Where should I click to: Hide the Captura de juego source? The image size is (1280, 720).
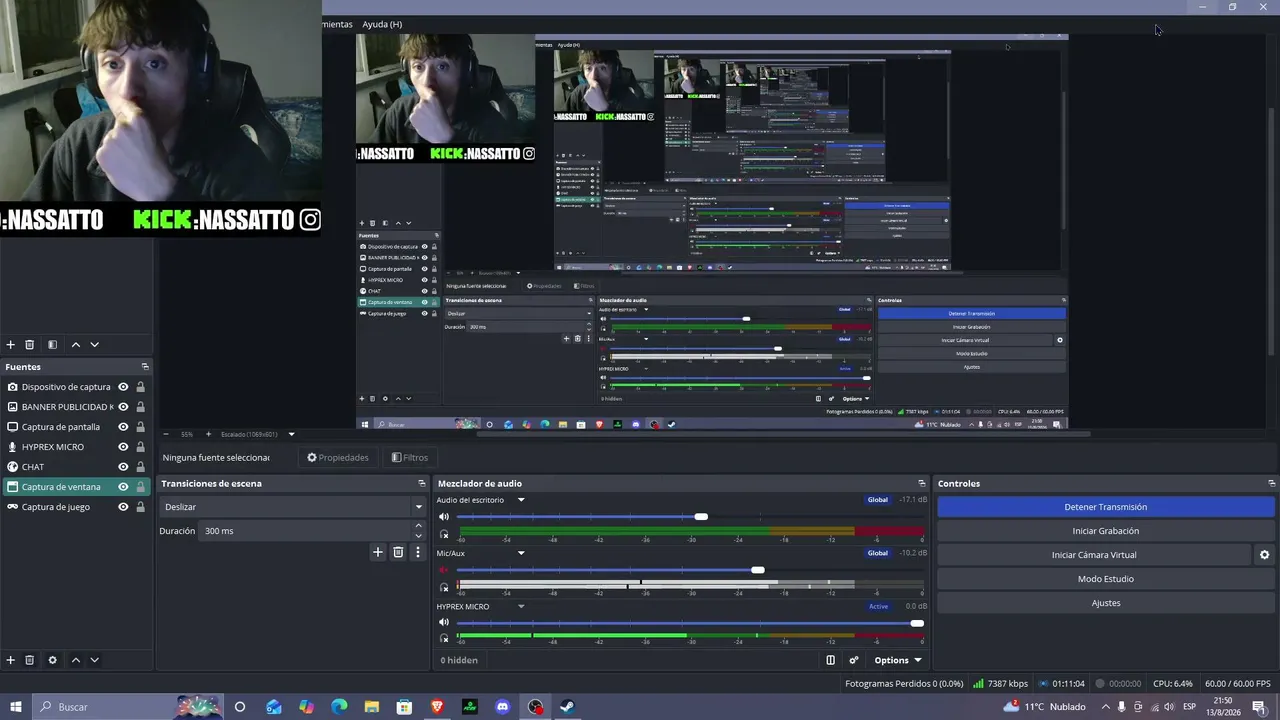pos(123,507)
